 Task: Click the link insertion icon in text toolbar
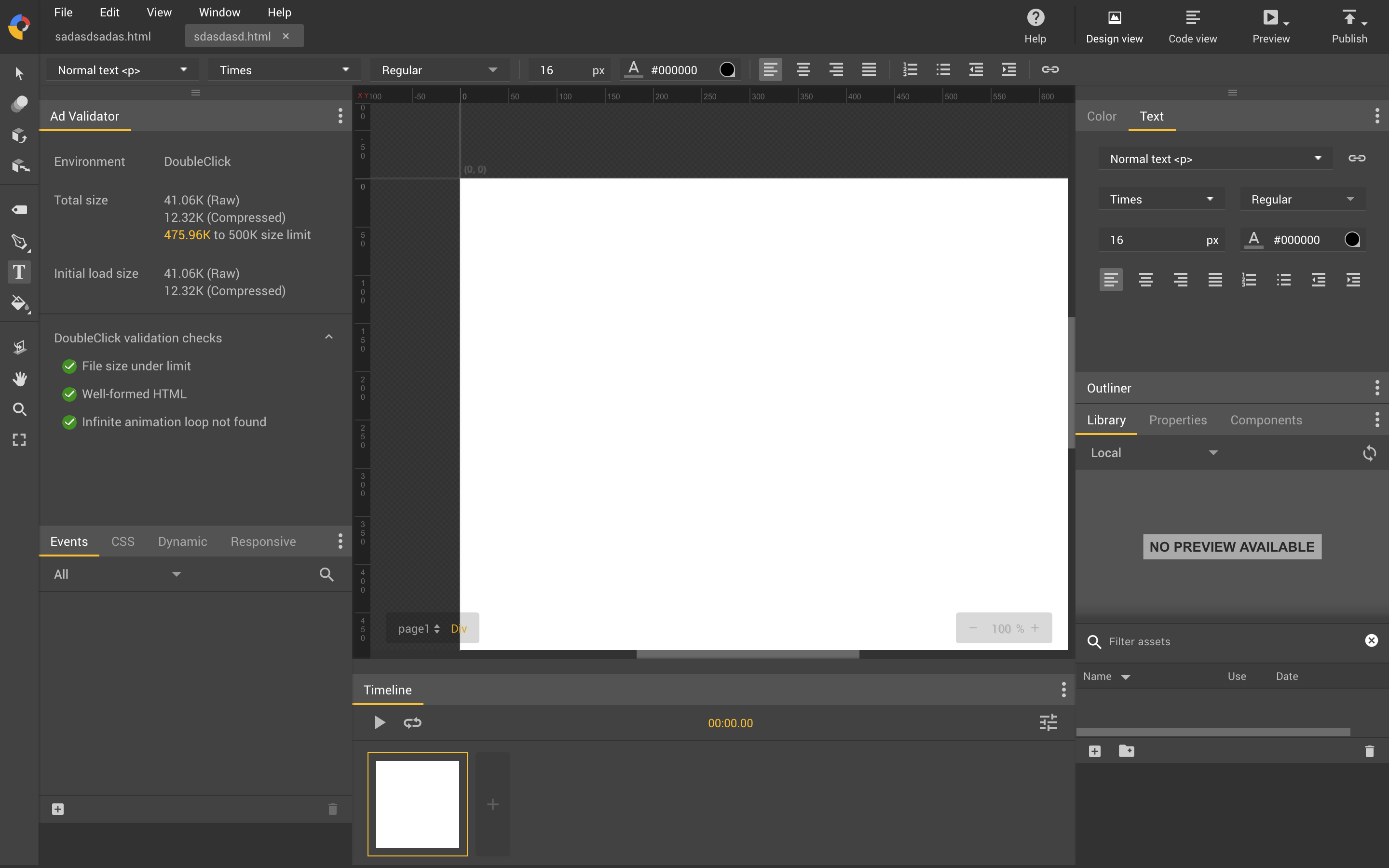tap(1049, 69)
